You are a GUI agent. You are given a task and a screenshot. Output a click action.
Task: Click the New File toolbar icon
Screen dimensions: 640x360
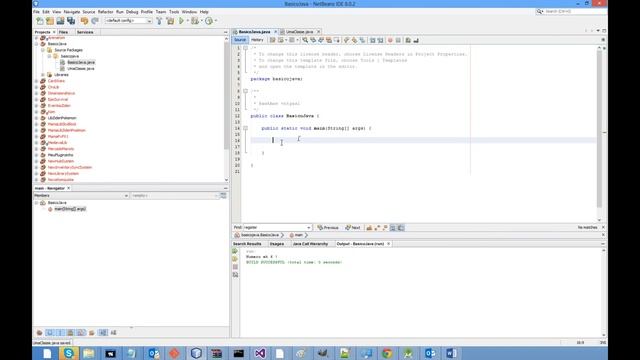40,21
